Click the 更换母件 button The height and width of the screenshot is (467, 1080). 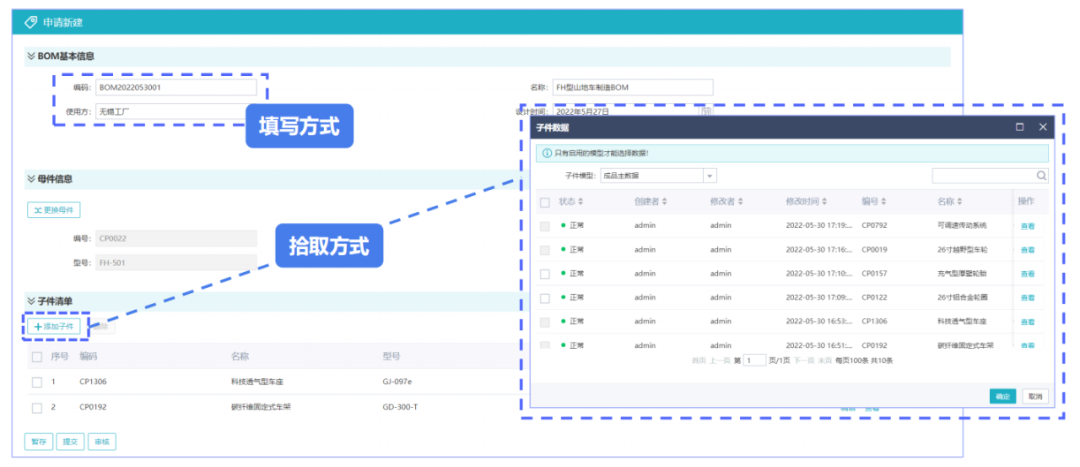54,210
